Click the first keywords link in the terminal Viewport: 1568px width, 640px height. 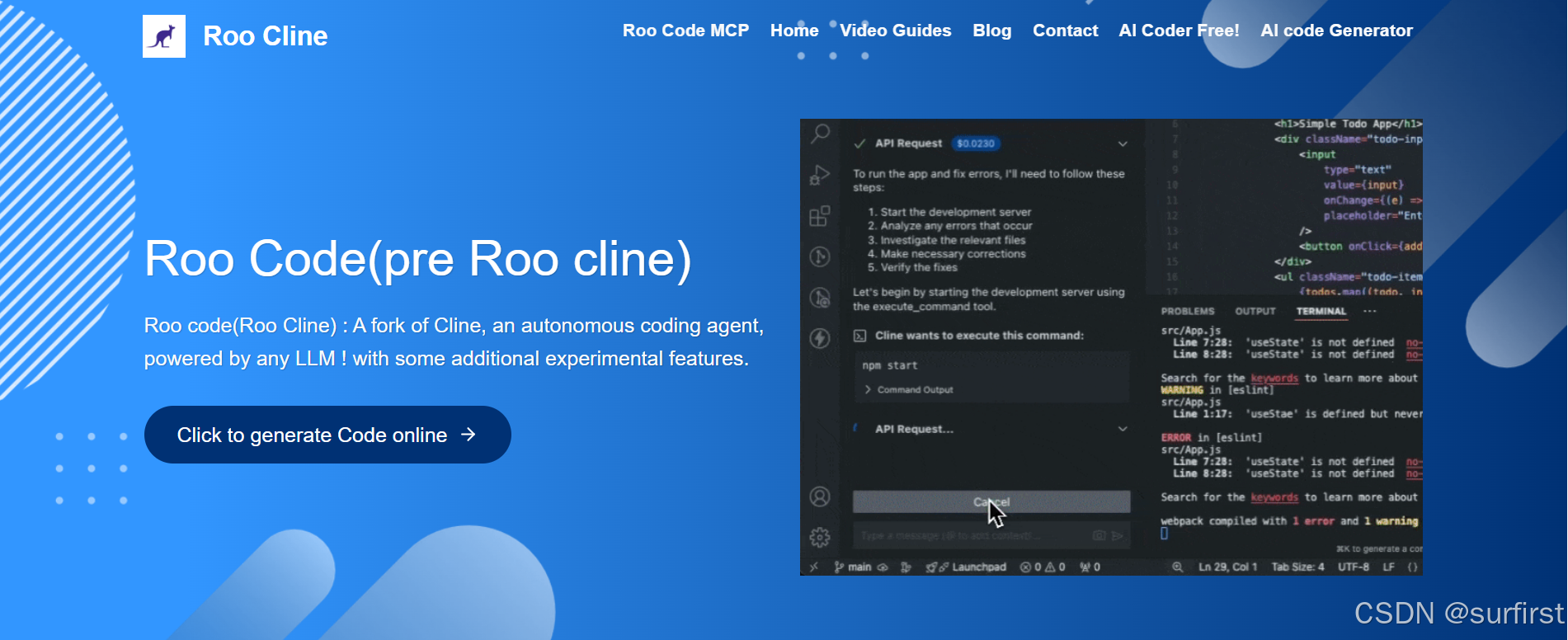coord(1274,379)
